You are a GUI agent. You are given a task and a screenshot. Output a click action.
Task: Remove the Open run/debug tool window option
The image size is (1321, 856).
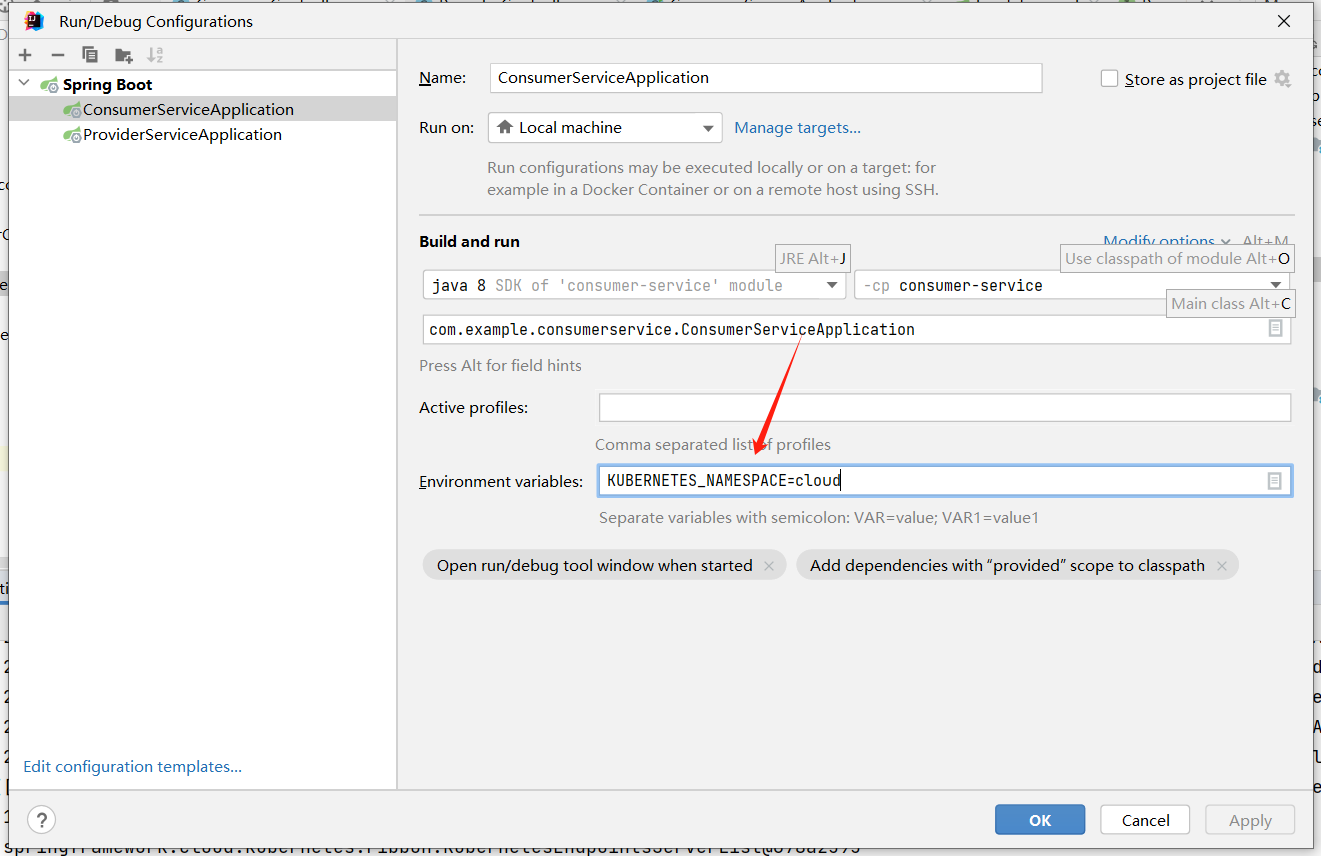[x=768, y=566]
